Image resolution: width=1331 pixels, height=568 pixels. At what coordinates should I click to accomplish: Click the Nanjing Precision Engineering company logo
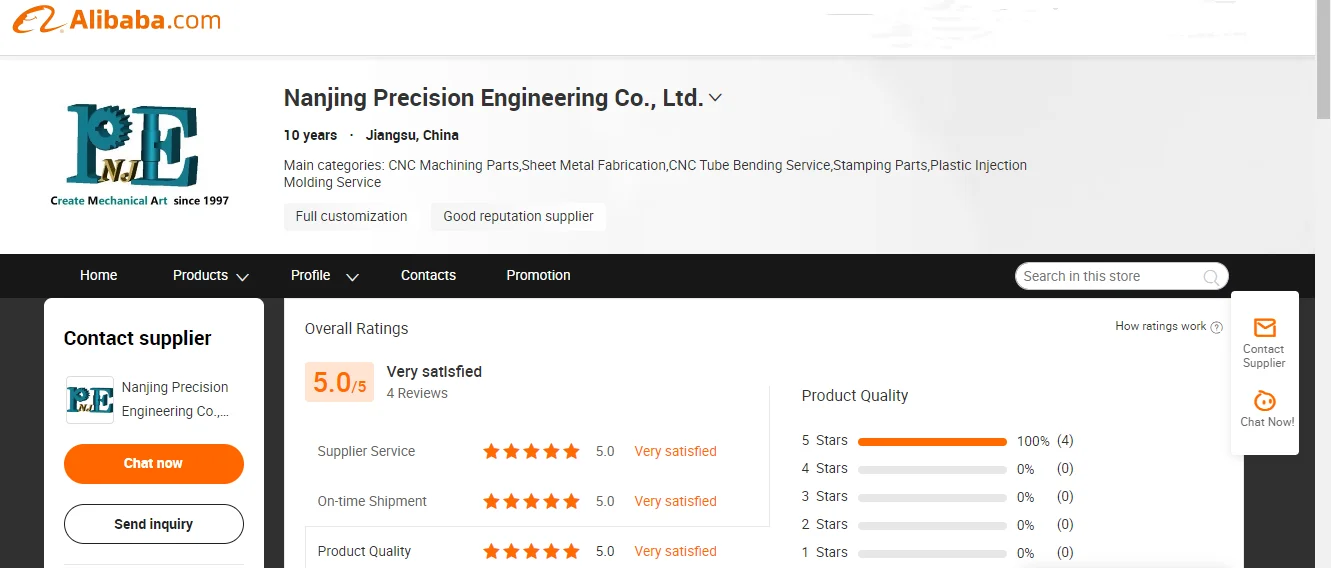click(x=139, y=152)
